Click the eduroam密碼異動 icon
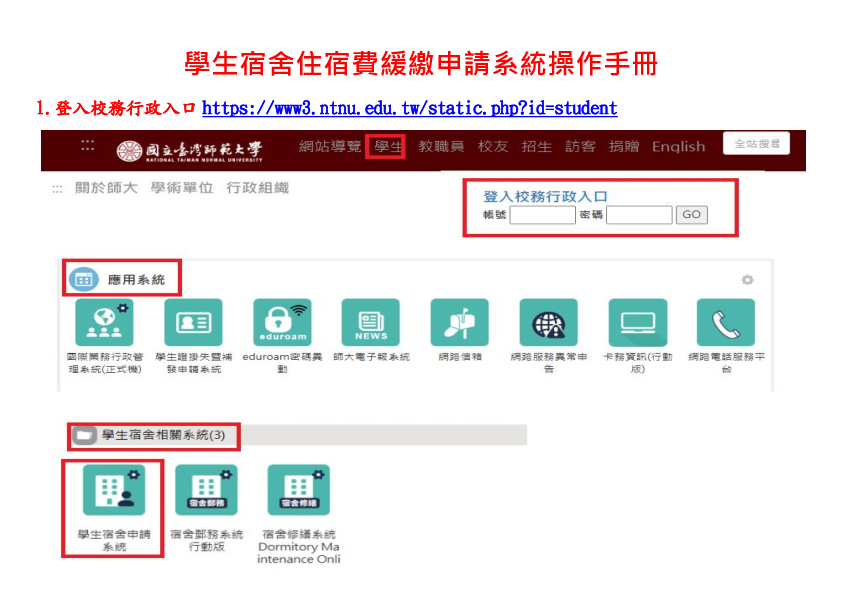The width and height of the screenshot is (842, 595). (282, 323)
